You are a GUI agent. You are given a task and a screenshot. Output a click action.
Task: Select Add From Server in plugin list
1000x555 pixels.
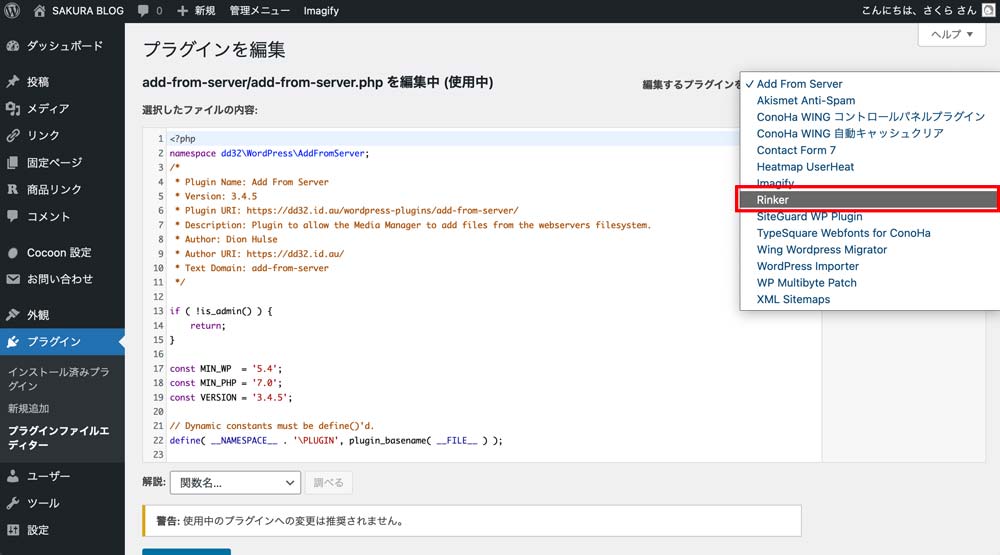pyautogui.click(x=869, y=84)
